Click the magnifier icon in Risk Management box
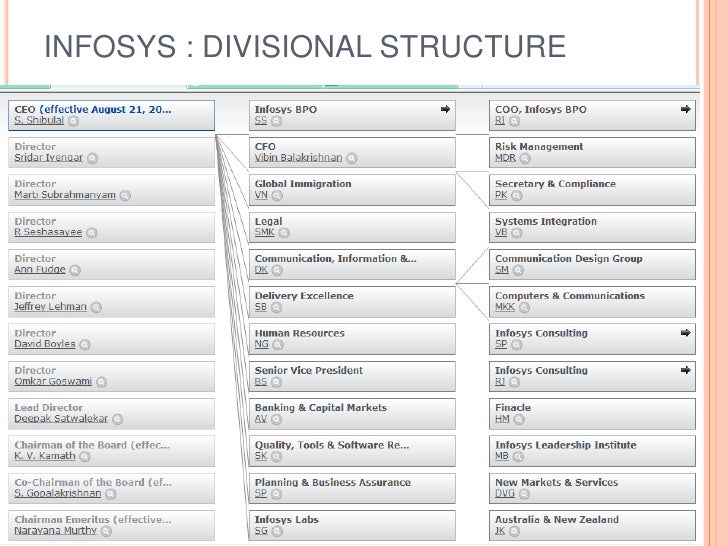Screen dimensions: 728x546 pos(525,158)
